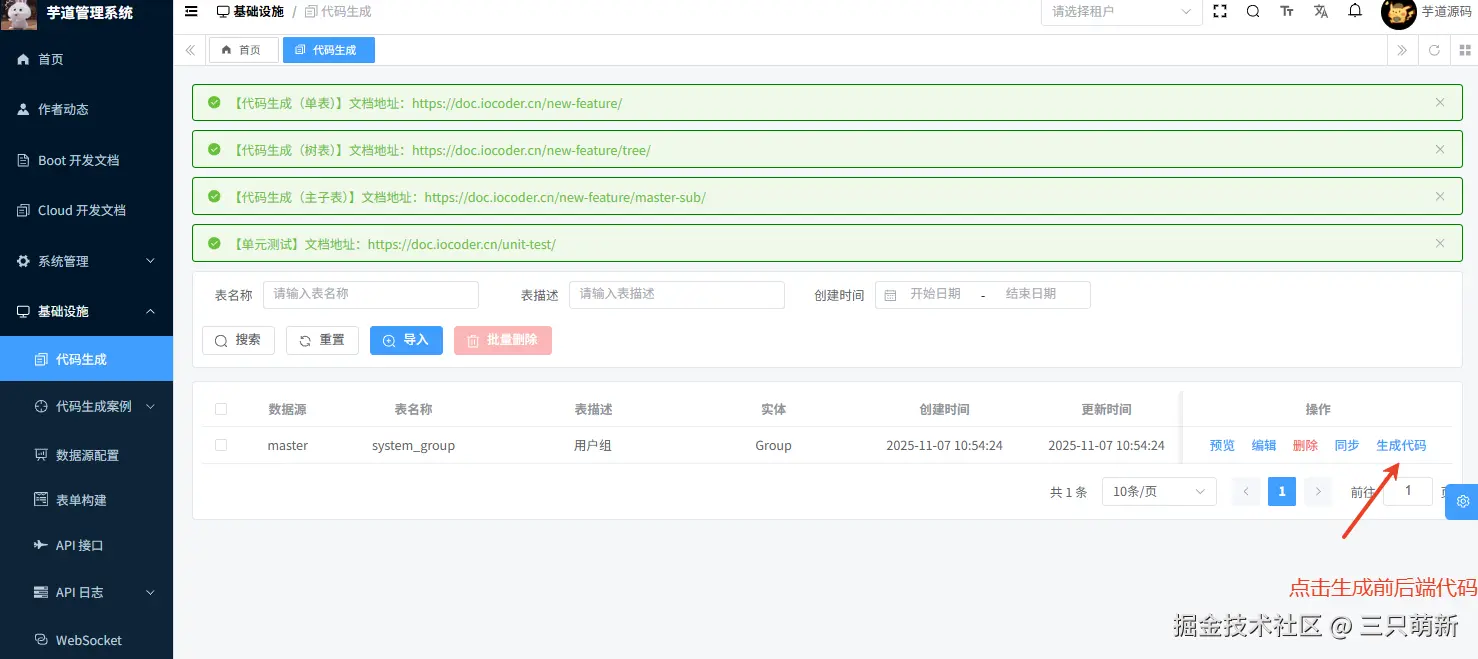Click the 实体 cell Group
This screenshot has width=1478, height=659.
(773, 445)
